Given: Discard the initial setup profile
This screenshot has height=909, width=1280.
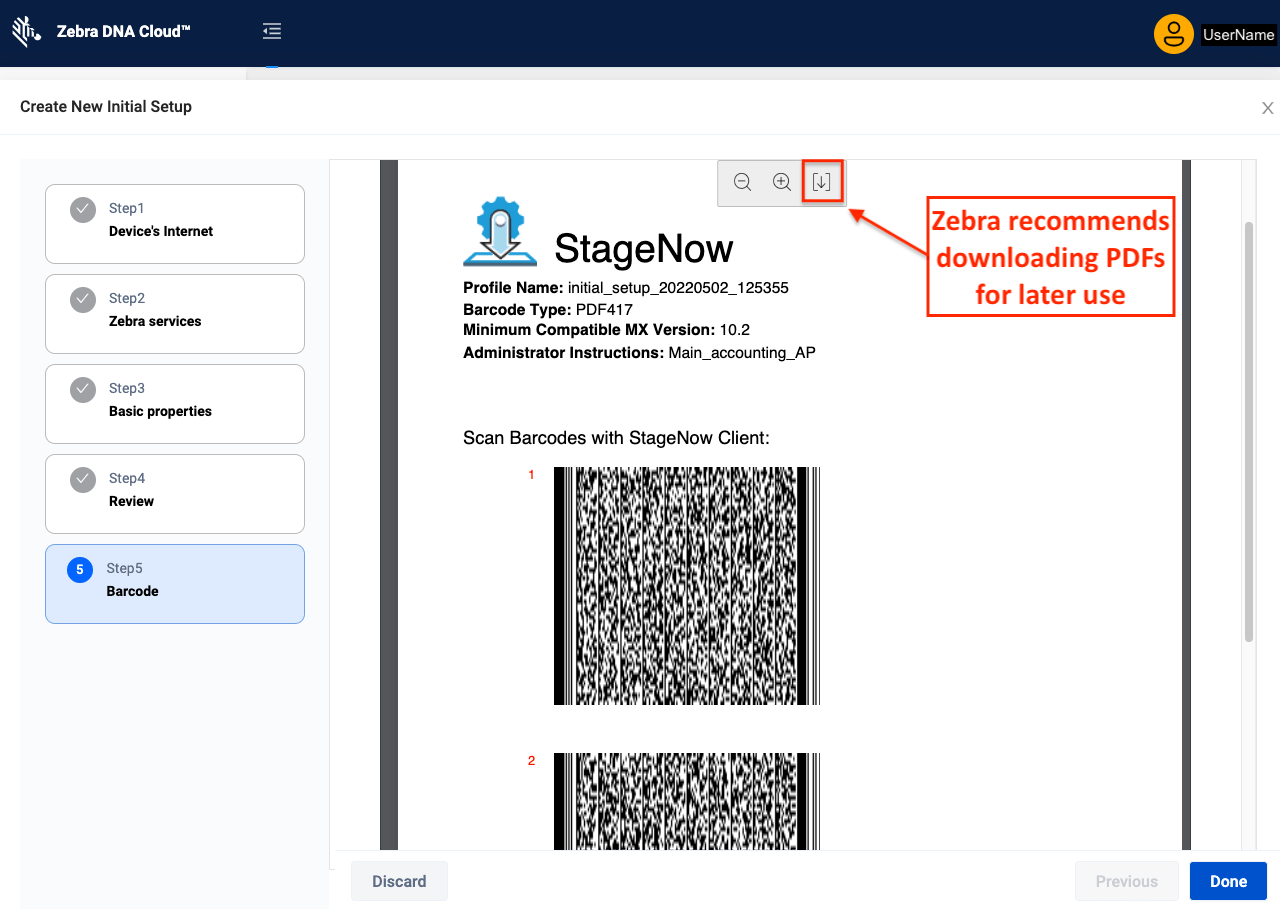Looking at the screenshot, I should (399, 881).
